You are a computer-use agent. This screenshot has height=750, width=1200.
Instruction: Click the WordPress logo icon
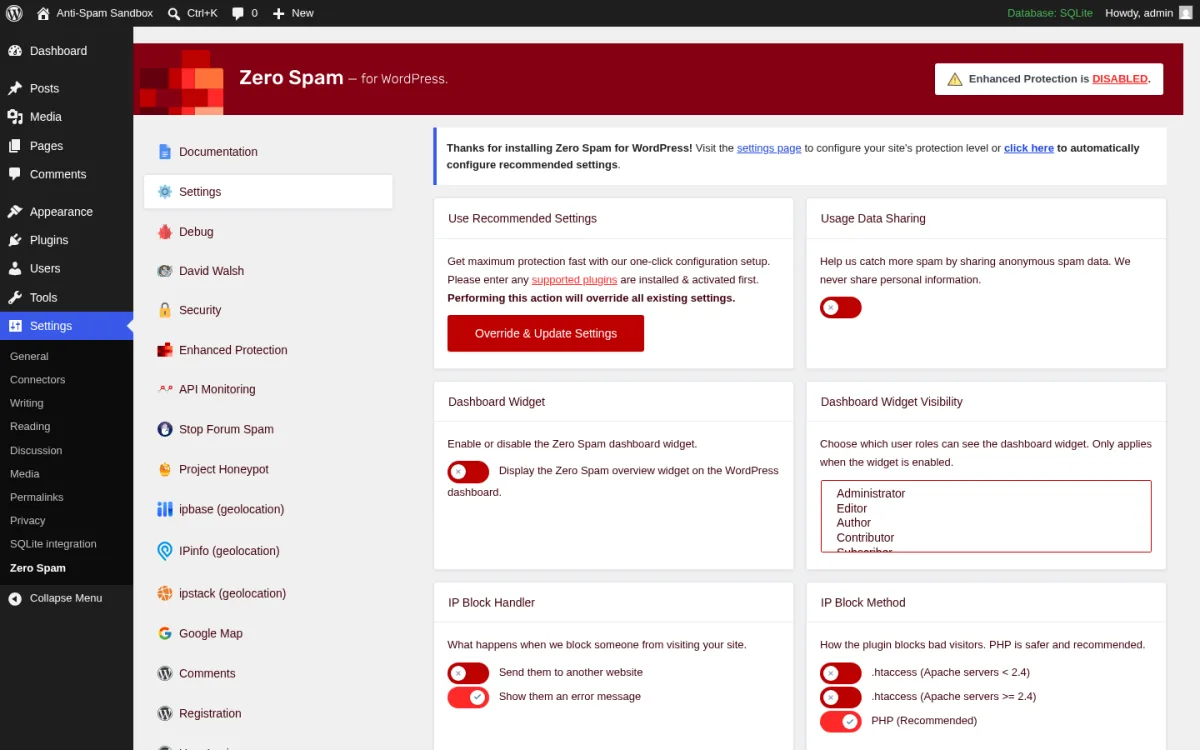click(x=14, y=13)
